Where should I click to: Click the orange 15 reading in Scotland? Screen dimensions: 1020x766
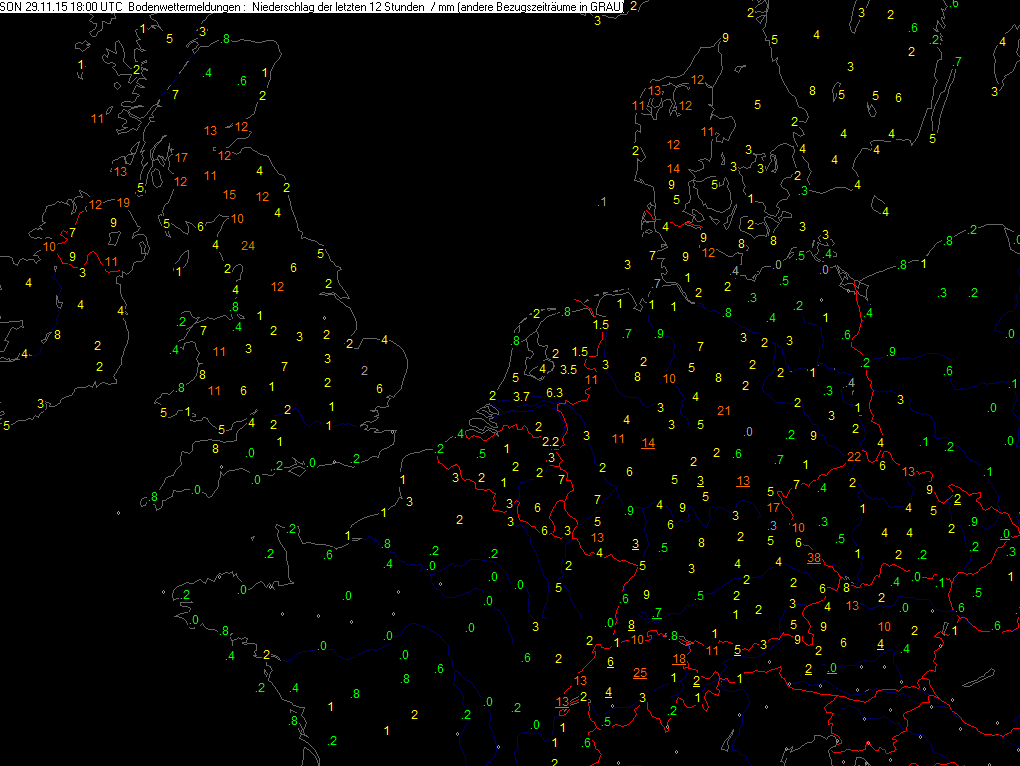tap(229, 194)
